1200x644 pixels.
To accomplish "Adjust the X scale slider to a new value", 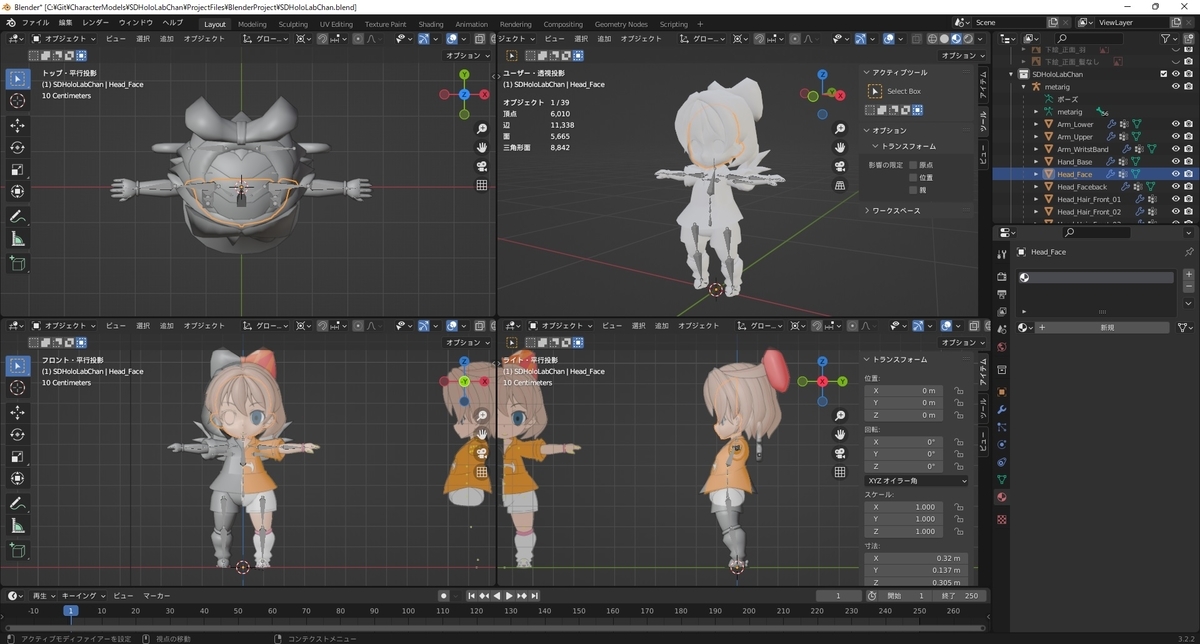I will pos(905,507).
